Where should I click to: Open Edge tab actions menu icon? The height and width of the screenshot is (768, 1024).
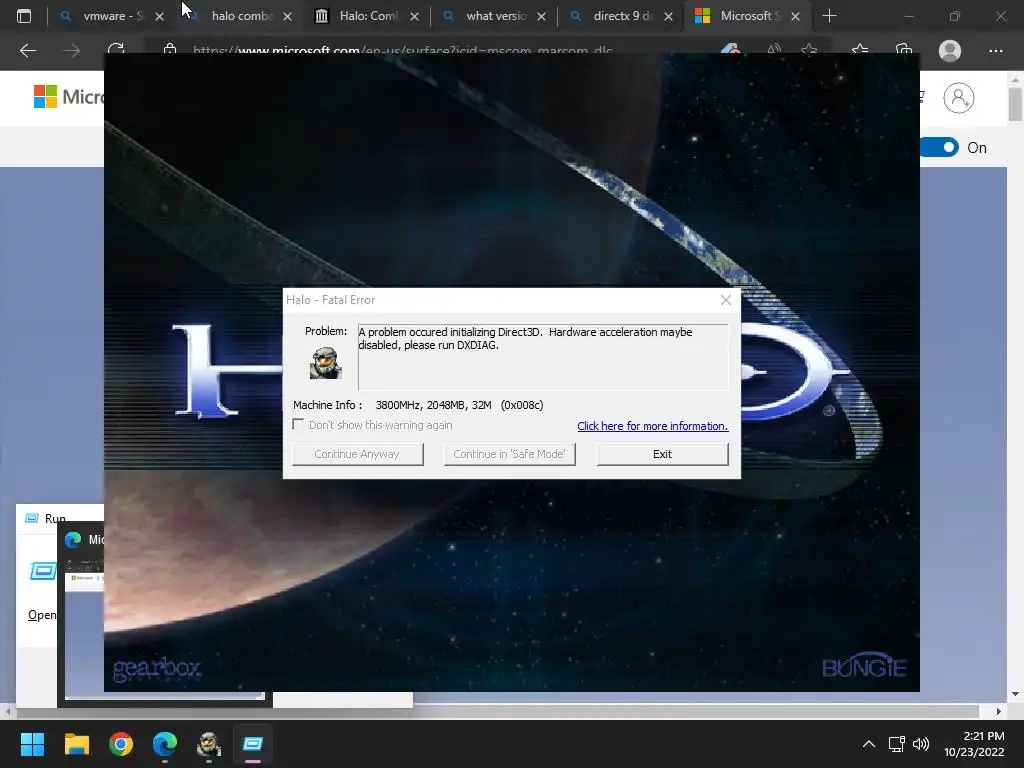(x=24, y=16)
